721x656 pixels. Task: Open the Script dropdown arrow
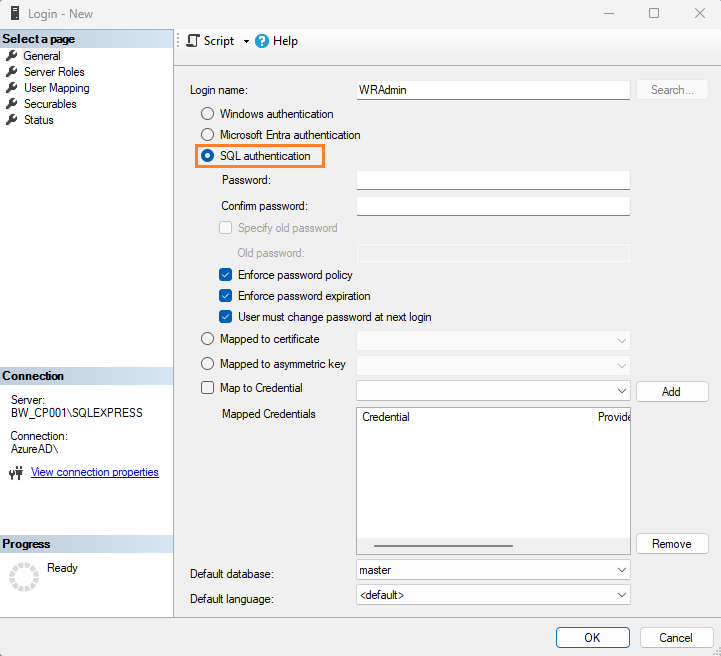tap(246, 41)
